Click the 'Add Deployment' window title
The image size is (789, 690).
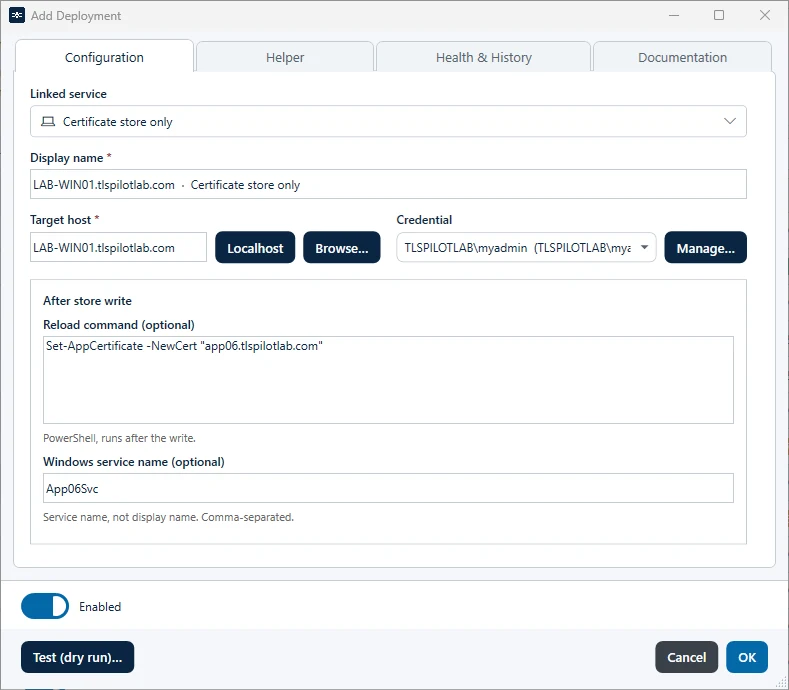(x=76, y=16)
